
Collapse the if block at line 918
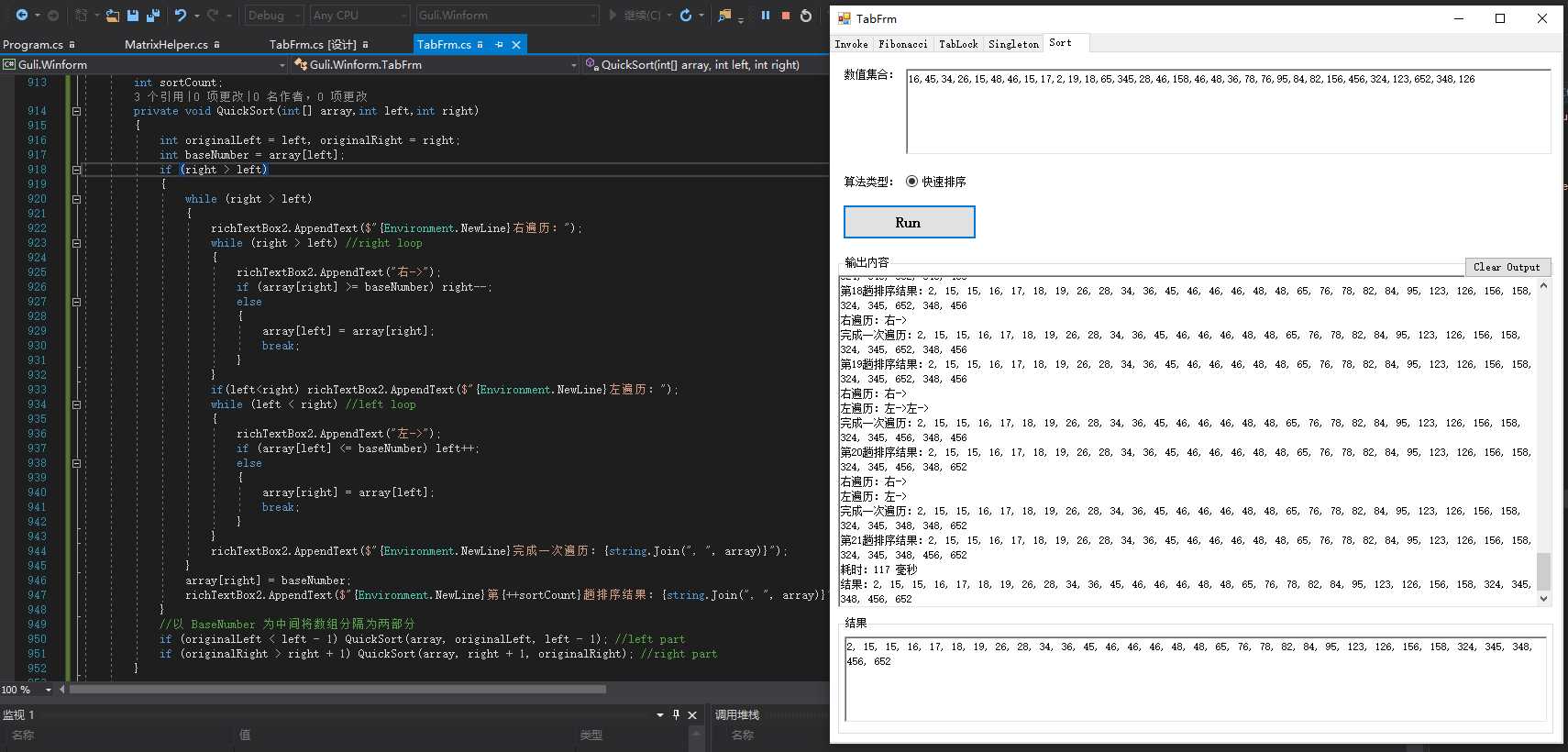coord(76,170)
